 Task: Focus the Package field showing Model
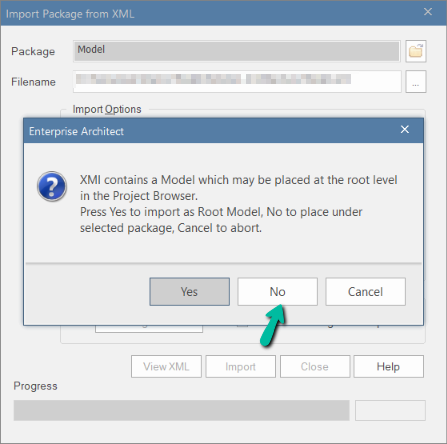click(237, 51)
